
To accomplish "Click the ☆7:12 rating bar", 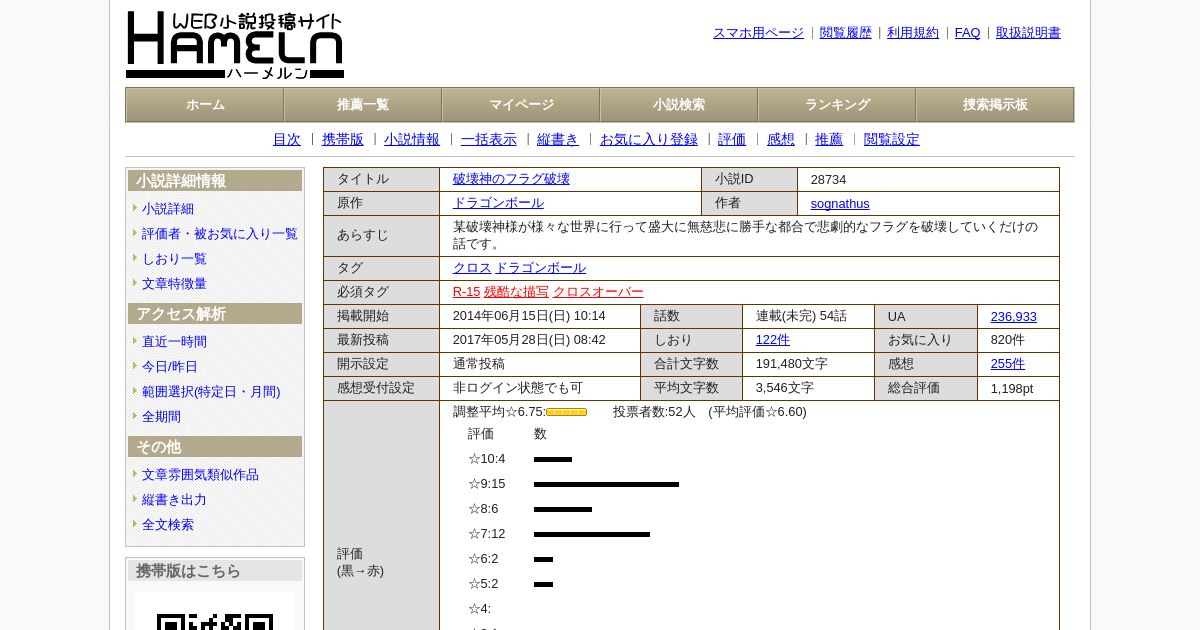I will (592, 535).
